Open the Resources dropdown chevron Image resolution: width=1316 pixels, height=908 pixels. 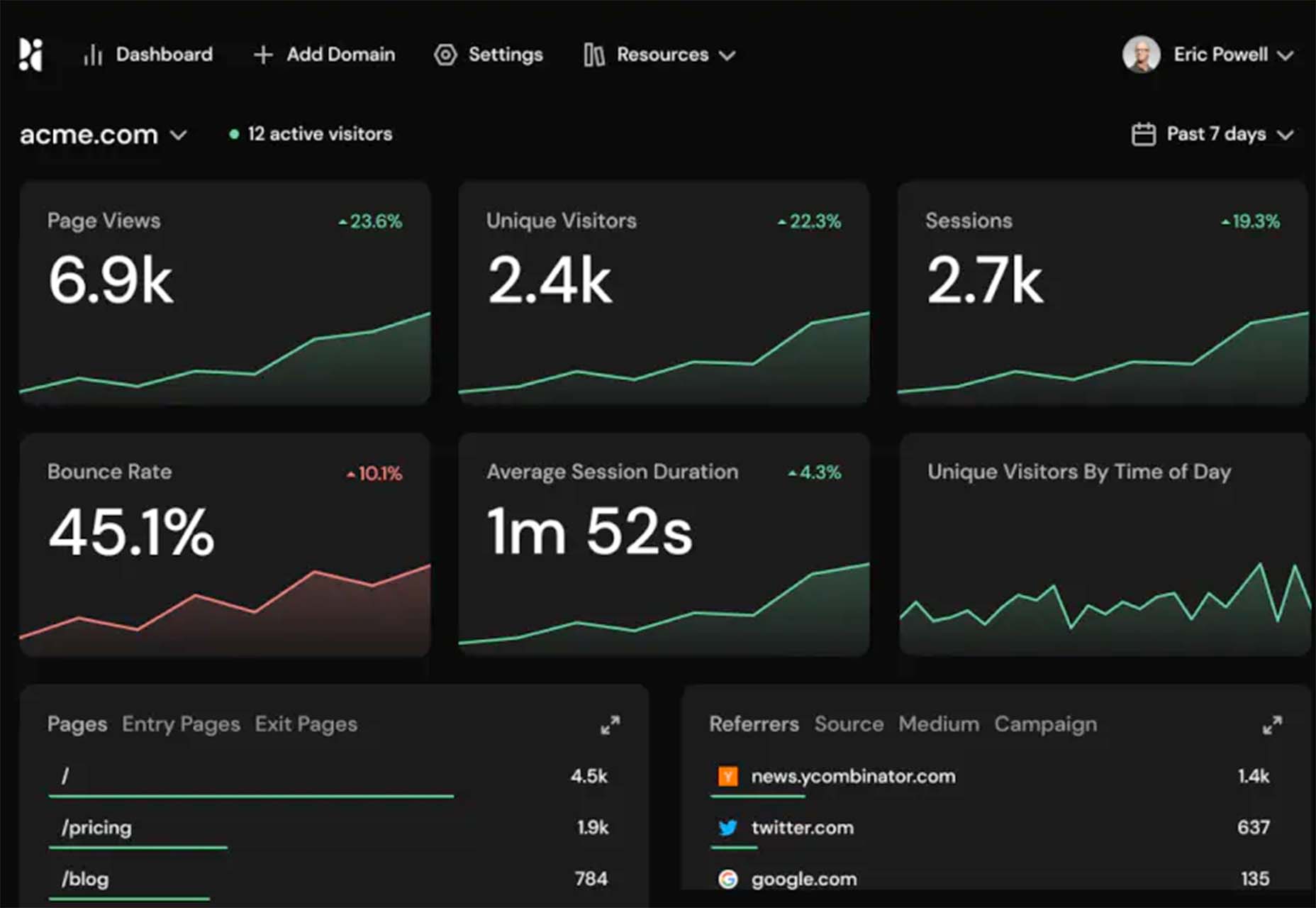point(727,55)
